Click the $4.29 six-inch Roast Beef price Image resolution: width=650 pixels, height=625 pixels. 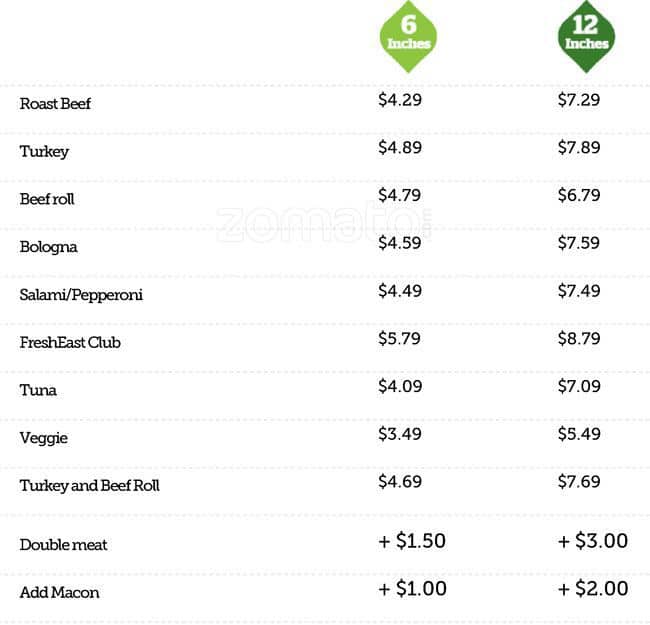coord(400,100)
